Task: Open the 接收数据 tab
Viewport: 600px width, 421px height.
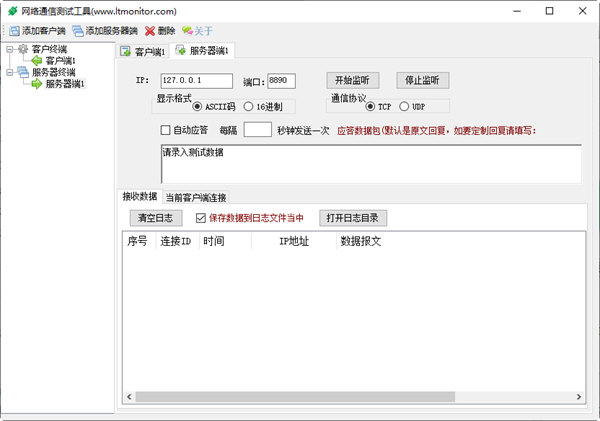Action: pyautogui.click(x=140, y=197)
